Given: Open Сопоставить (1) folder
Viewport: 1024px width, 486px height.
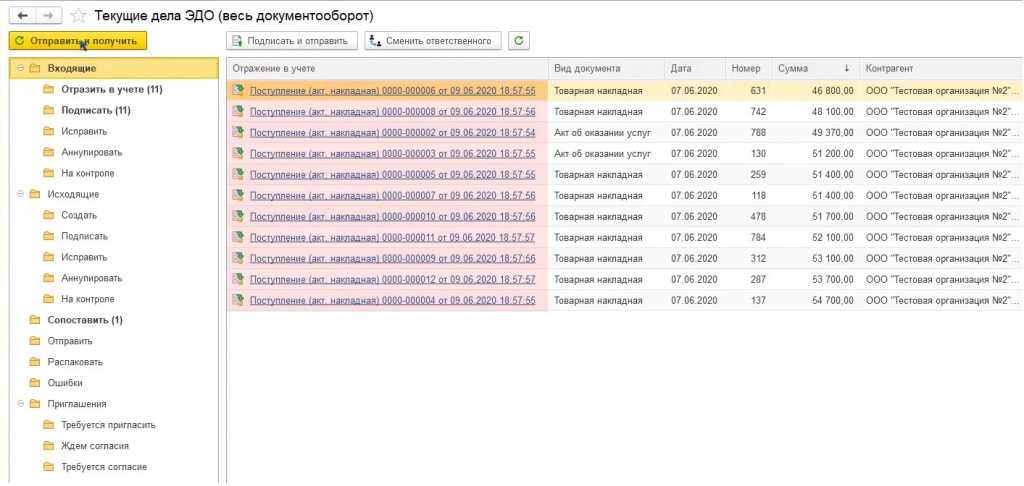Looking at the screenshot, I should click(x=85, y=320).
